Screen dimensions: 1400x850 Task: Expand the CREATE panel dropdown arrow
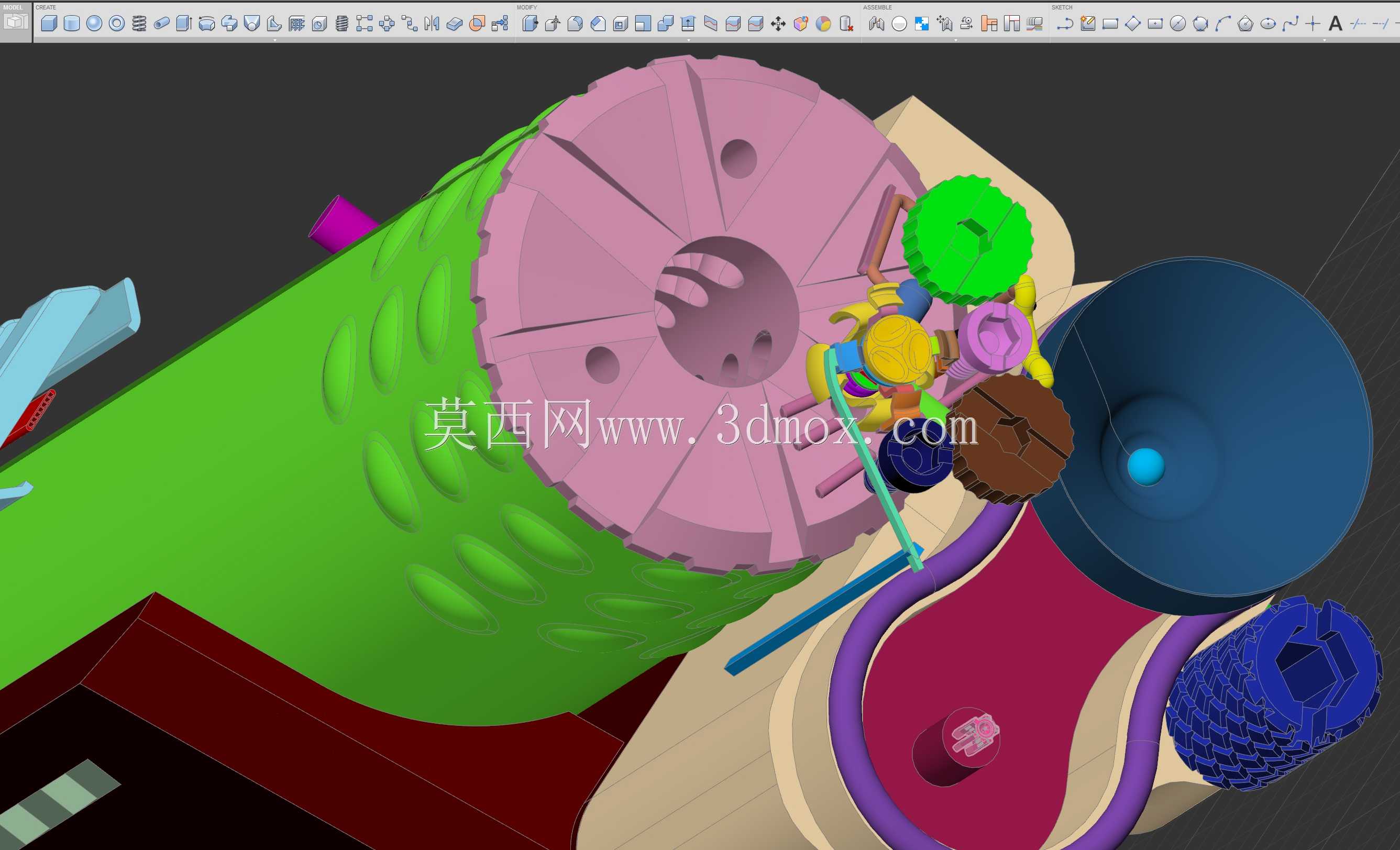pyautogui.click(x=275, y=40)
